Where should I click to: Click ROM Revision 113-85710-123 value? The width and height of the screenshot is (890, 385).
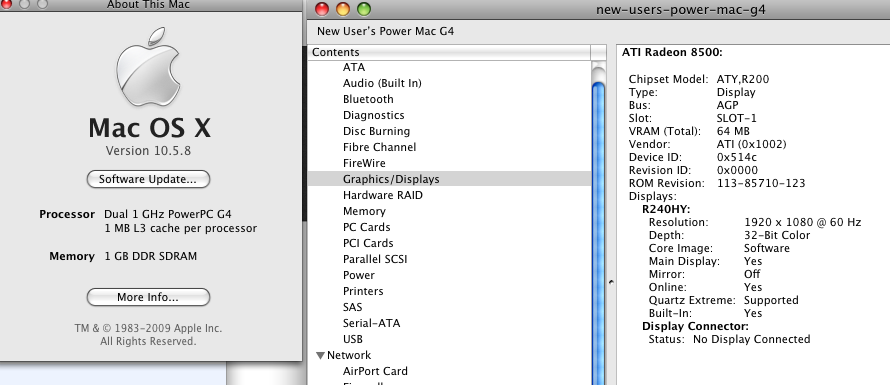click(761, 183)
